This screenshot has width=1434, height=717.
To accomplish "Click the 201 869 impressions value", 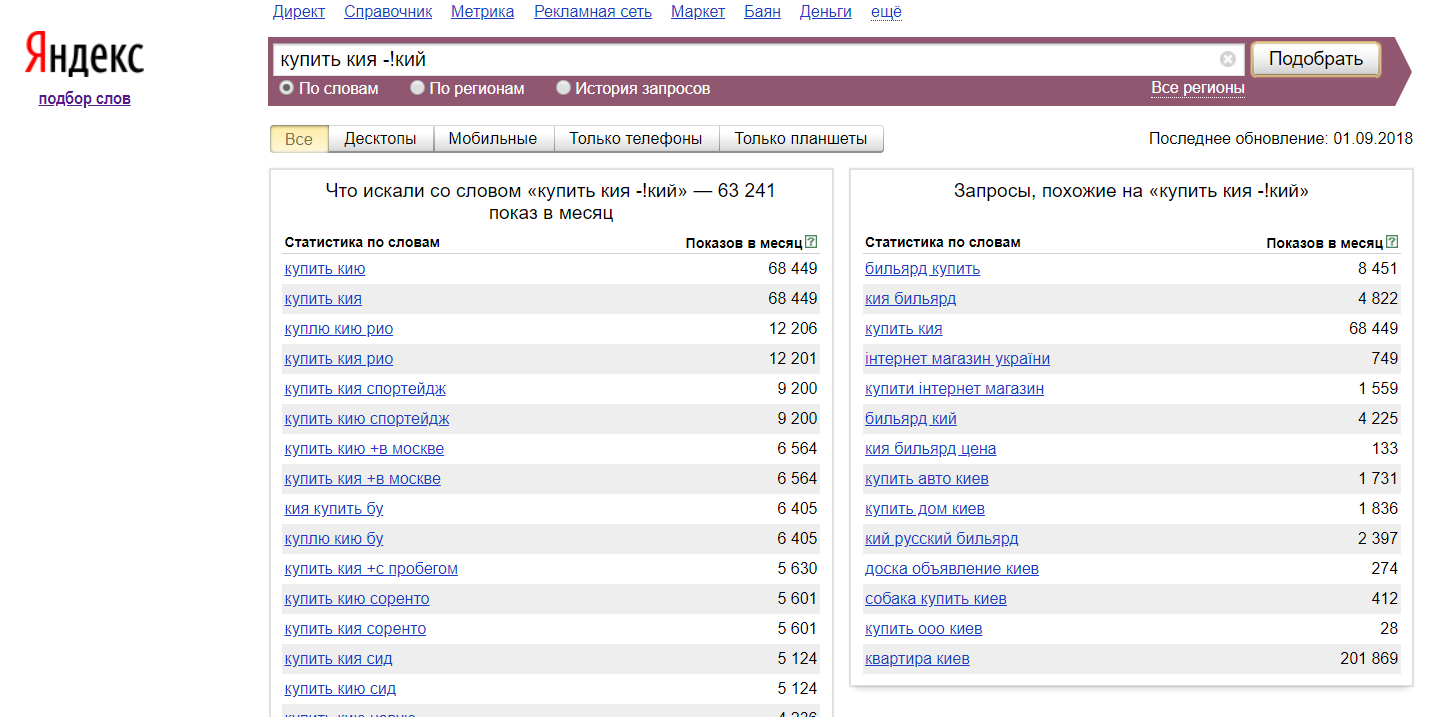I will (1369, 659).
